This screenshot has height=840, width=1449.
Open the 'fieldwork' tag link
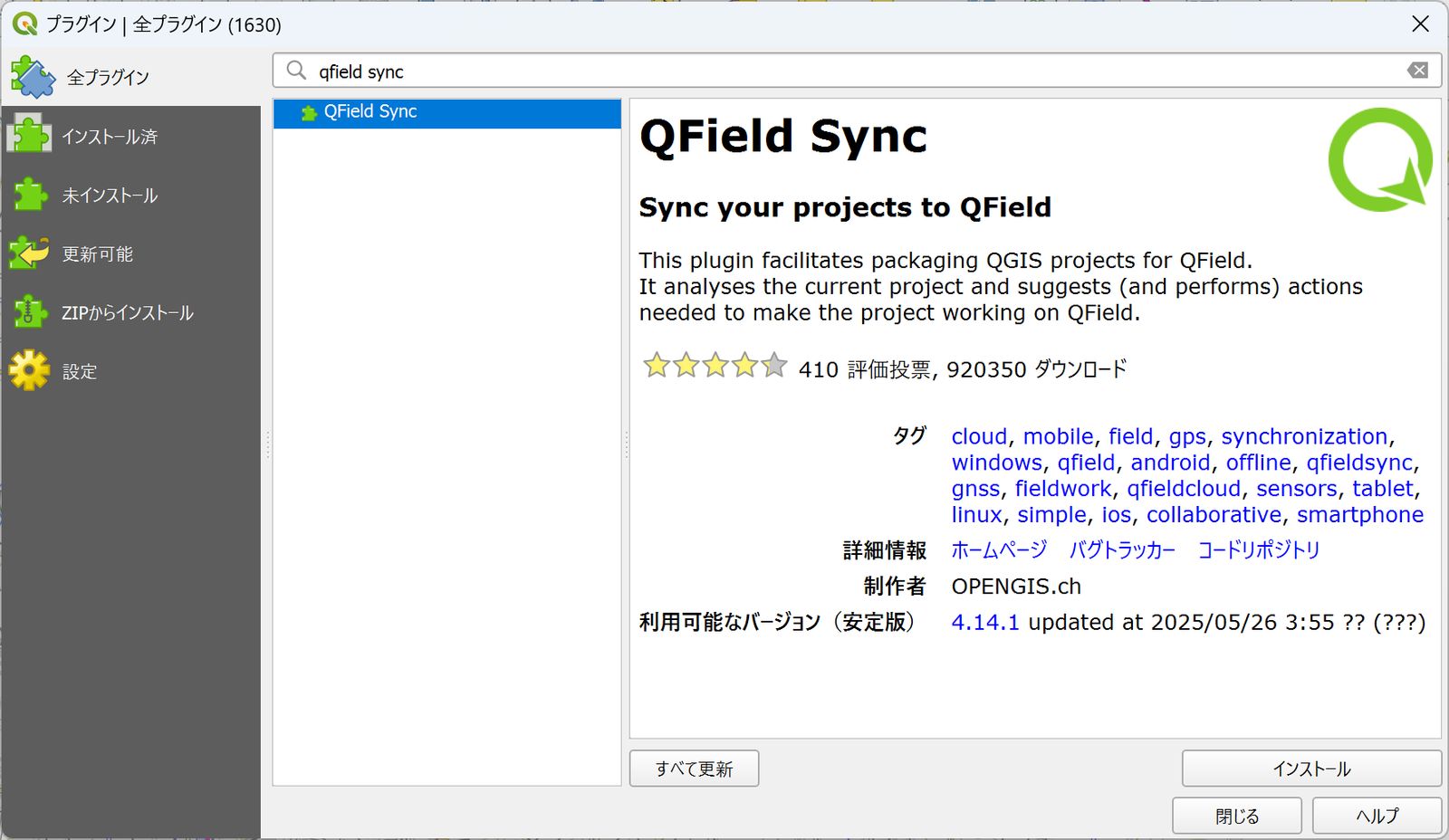[1063, 489]
